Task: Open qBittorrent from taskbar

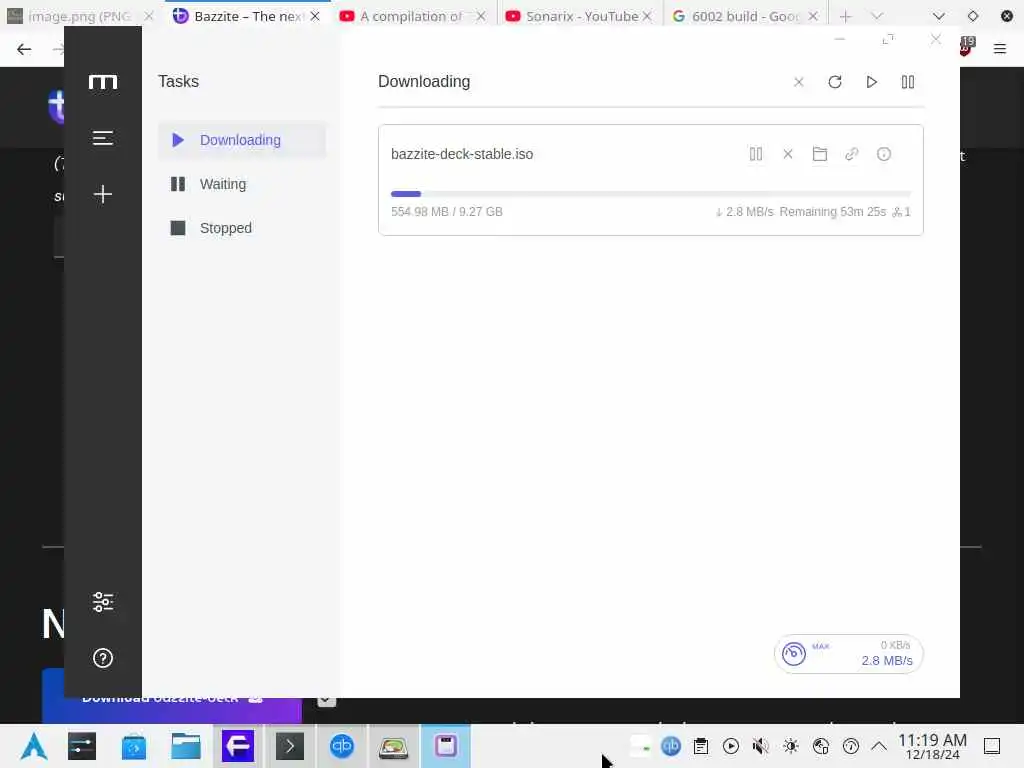Action: point(342,746)
